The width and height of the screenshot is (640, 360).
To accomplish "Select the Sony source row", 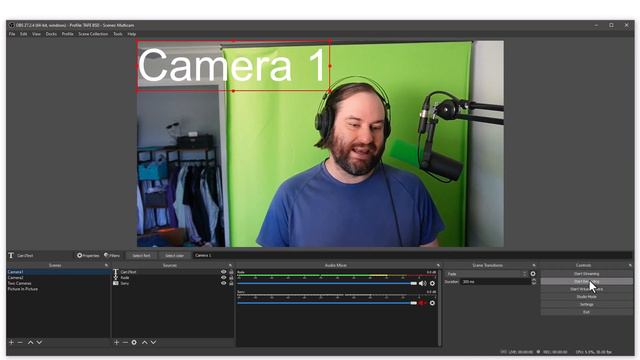I will pos(173,283).
